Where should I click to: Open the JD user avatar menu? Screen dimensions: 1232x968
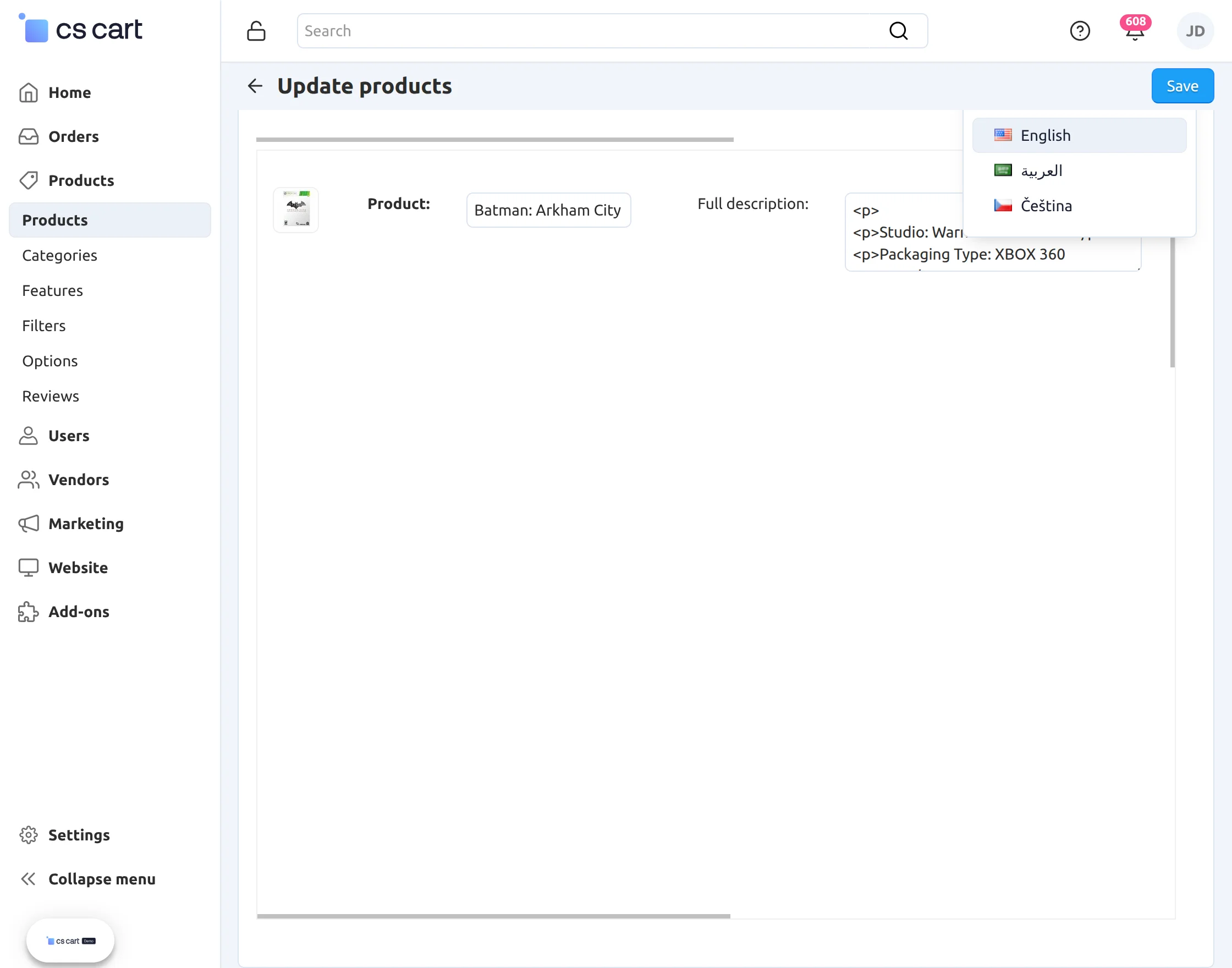pyautogui.click(x=1195, y=31)
